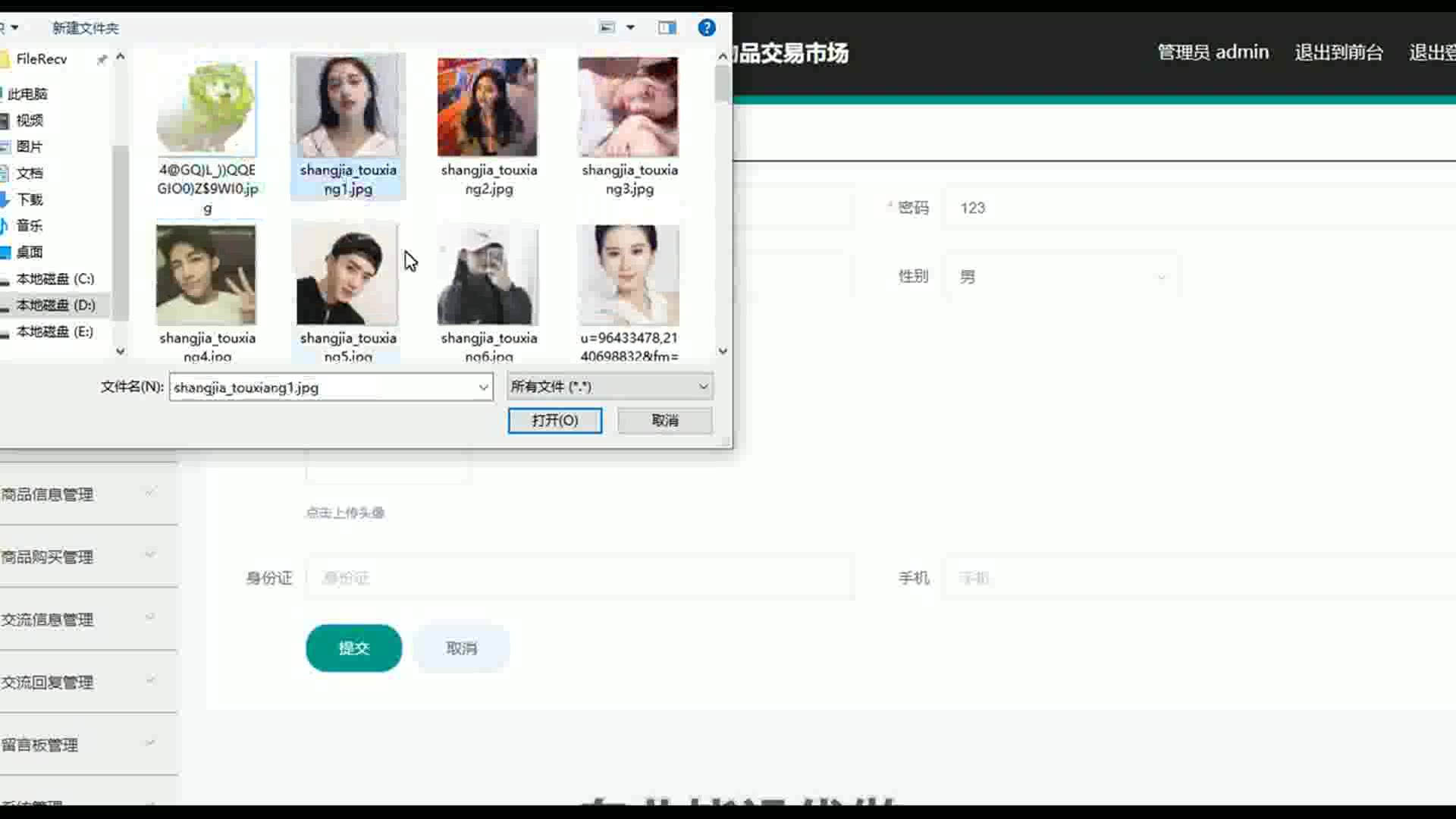Toggle the preview pane icon
This screenshot has height=819, width=1456.
667,28
